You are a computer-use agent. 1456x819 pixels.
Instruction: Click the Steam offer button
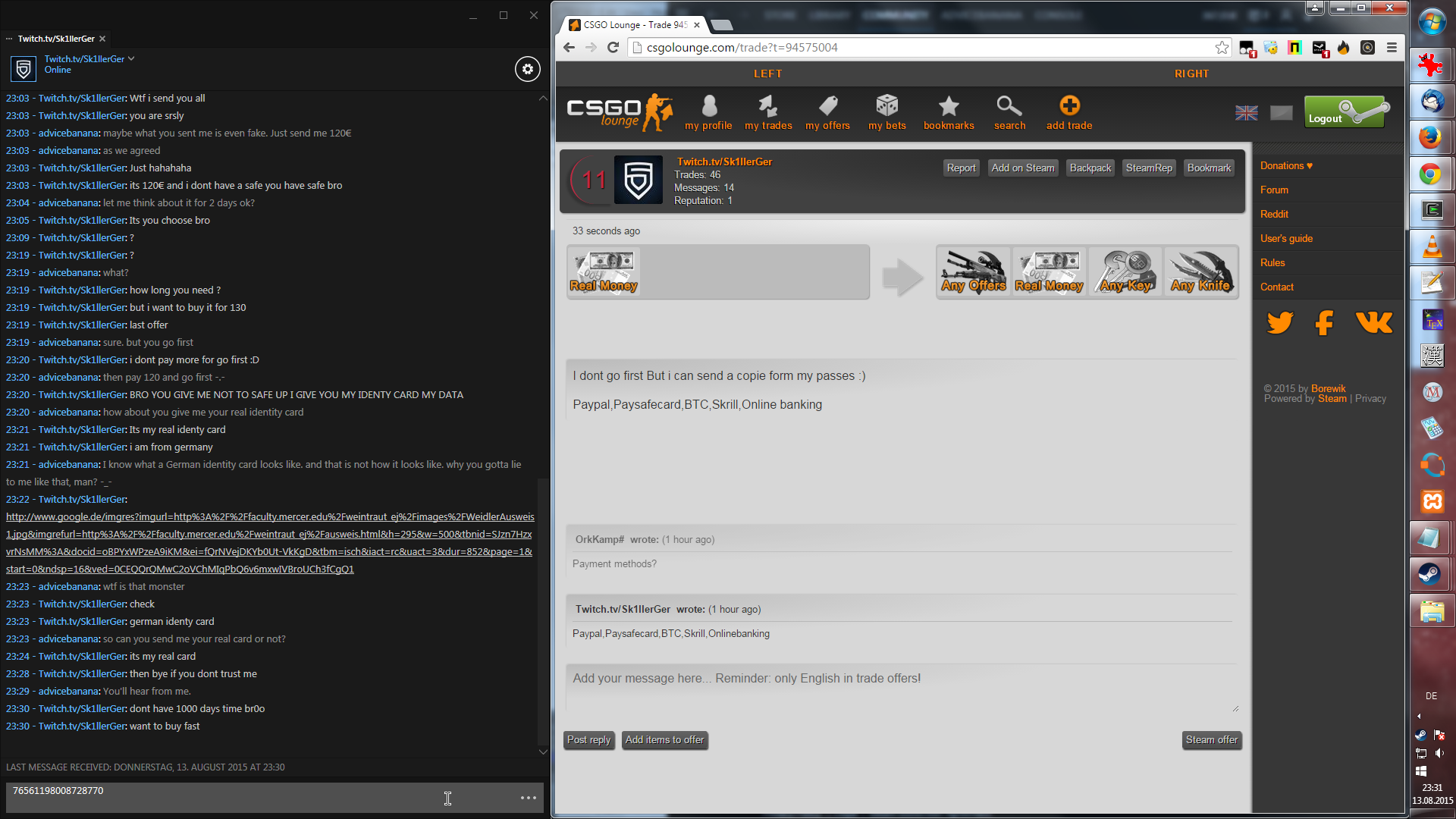click(1211, 740)
